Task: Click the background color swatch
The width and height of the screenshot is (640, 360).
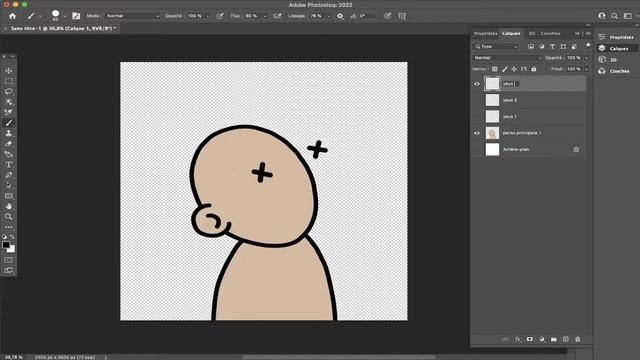Action: pos(12,249)
